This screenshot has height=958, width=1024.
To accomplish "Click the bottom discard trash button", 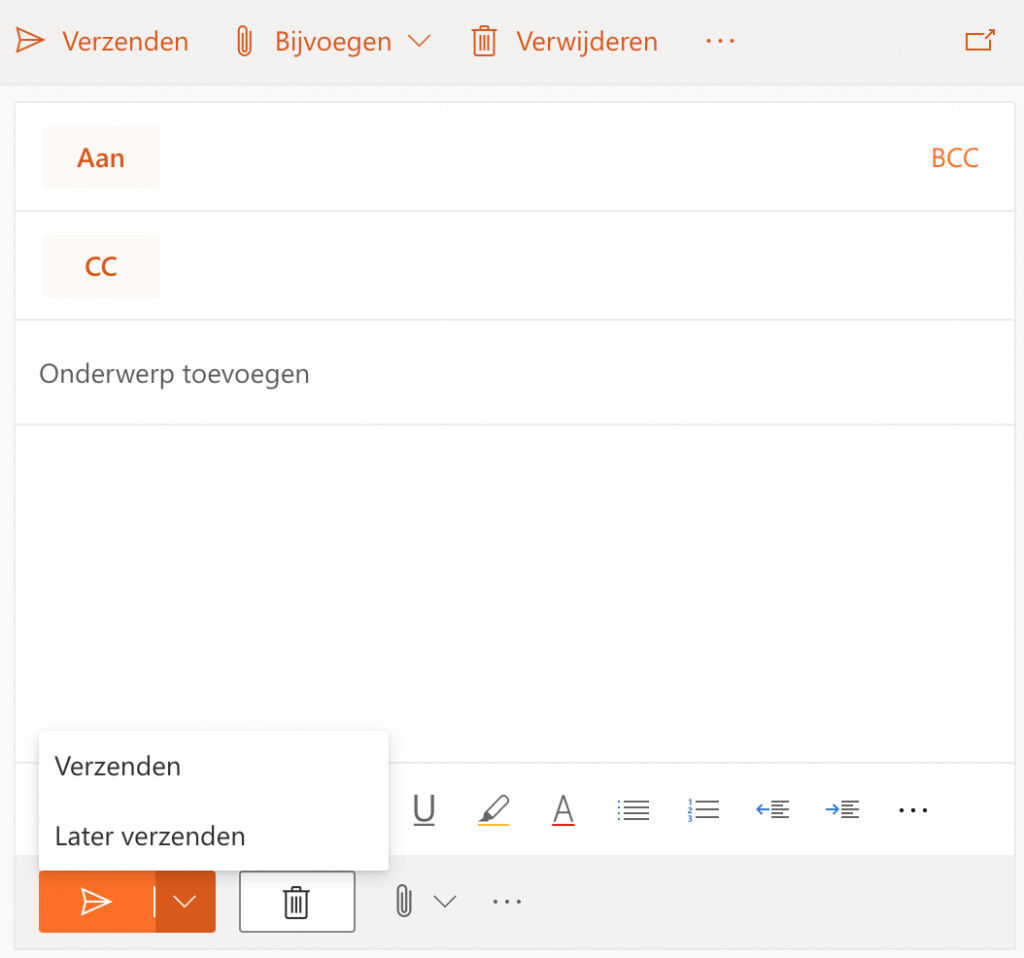I will (297, 902).
